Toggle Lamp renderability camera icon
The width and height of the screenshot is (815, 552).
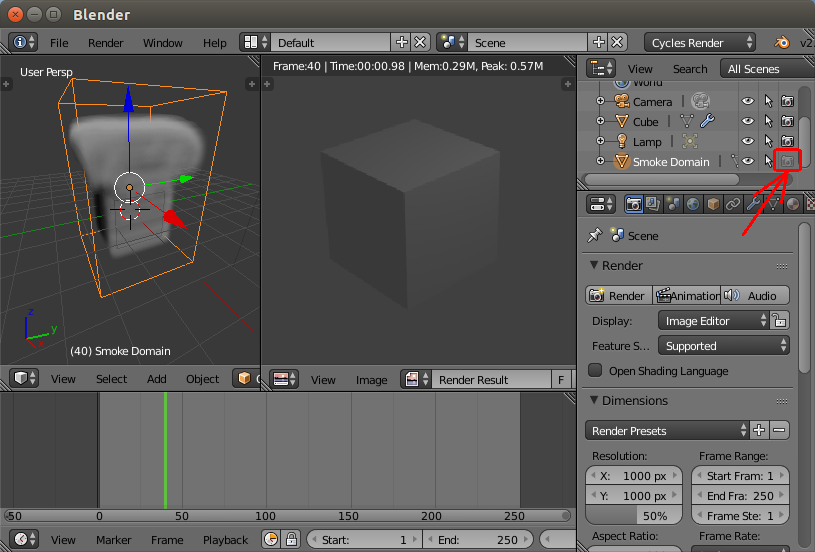[x=787, y=141]
